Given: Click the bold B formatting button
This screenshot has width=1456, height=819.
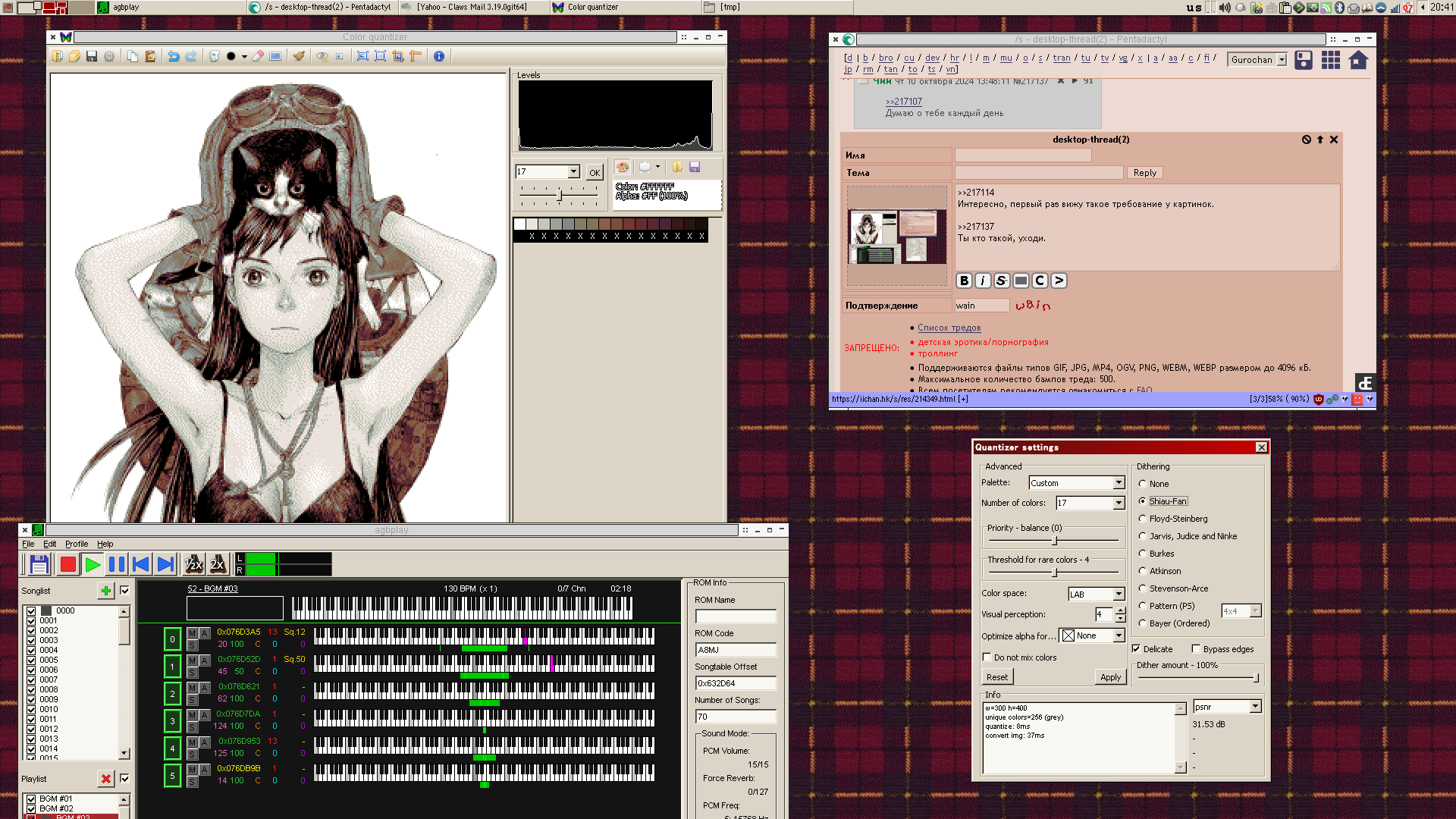Looking at the screenshot, I should coord(964,281).
